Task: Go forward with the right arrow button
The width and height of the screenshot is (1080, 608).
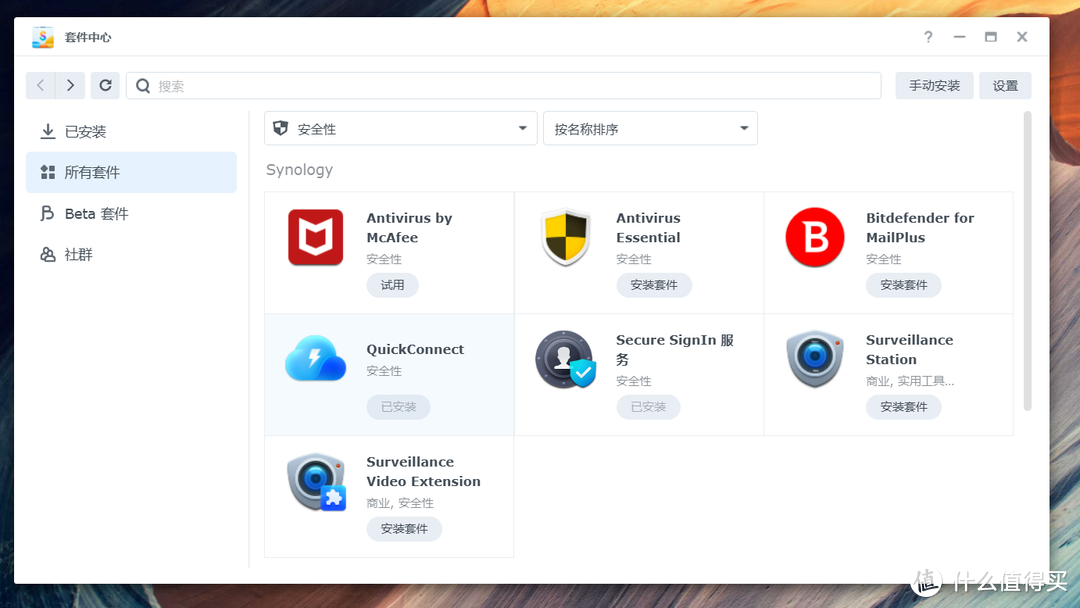Action: click(70, 85)
